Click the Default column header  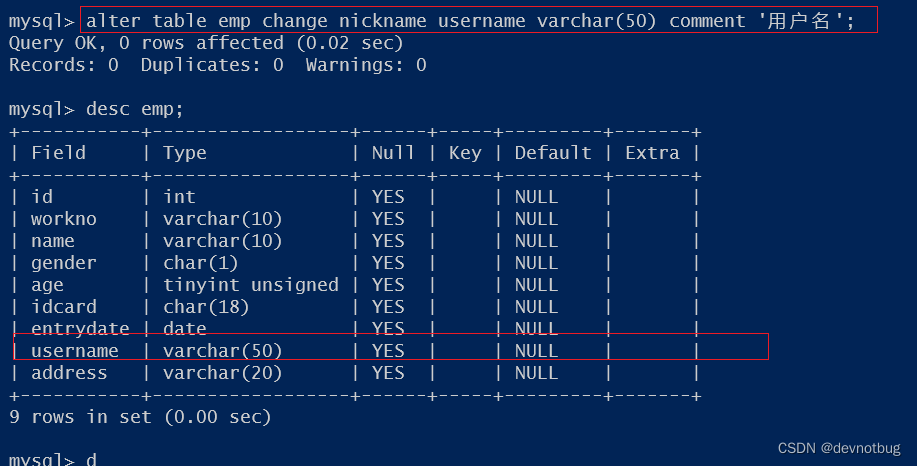click(x=553, y=153)
